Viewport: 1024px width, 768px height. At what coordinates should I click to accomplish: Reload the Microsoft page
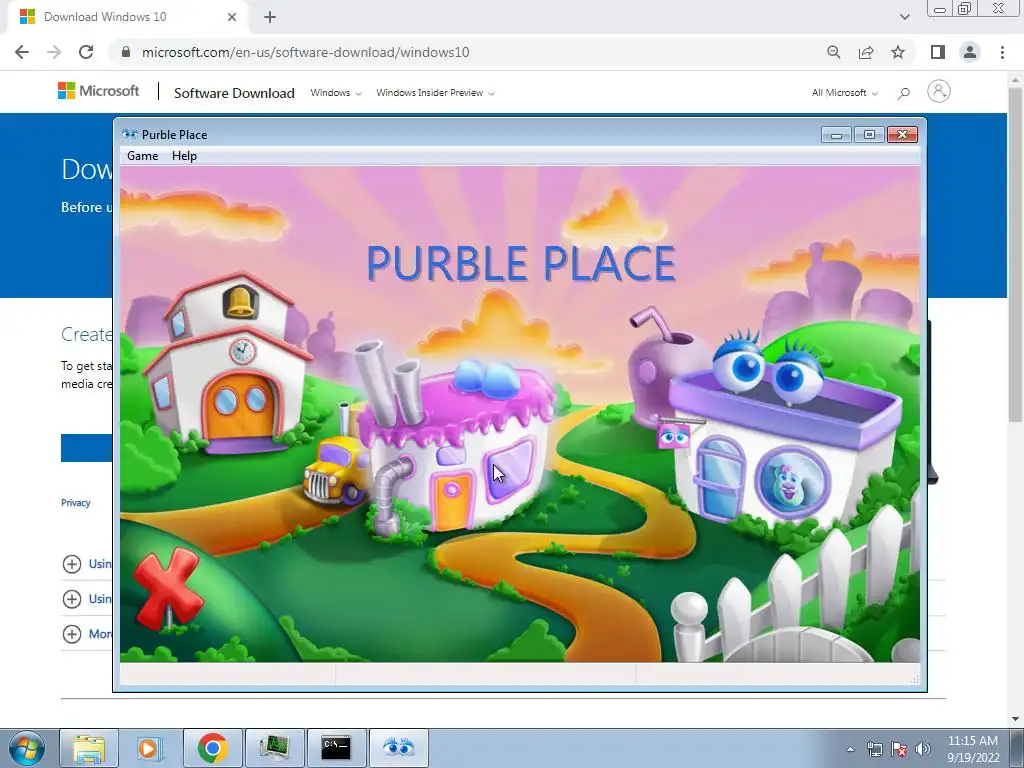[x=86, y=52]
